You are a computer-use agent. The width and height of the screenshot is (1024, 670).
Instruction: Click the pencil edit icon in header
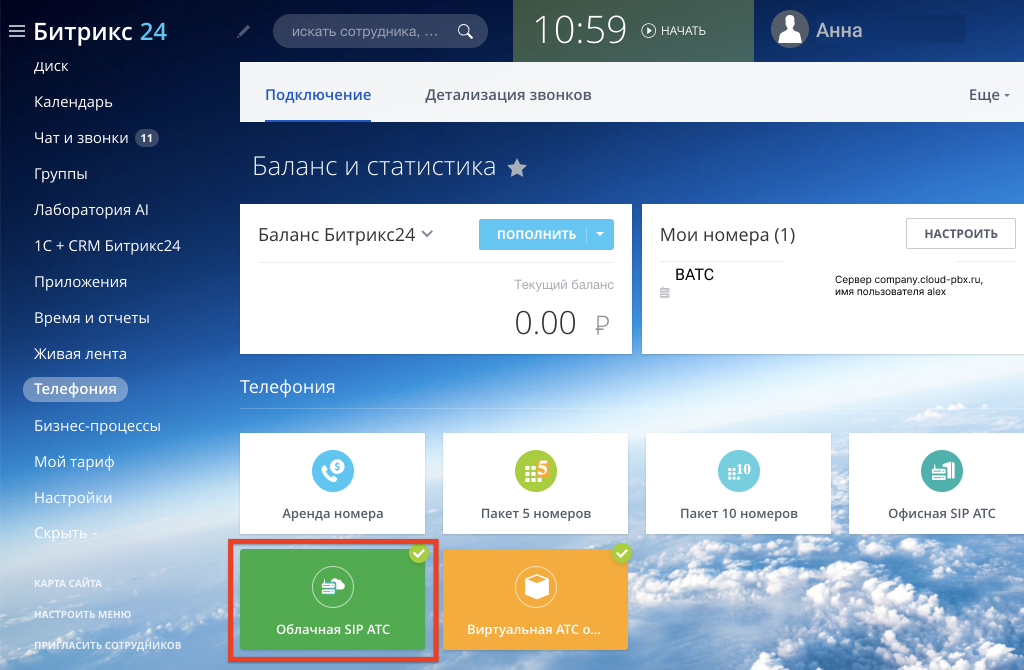244,32
